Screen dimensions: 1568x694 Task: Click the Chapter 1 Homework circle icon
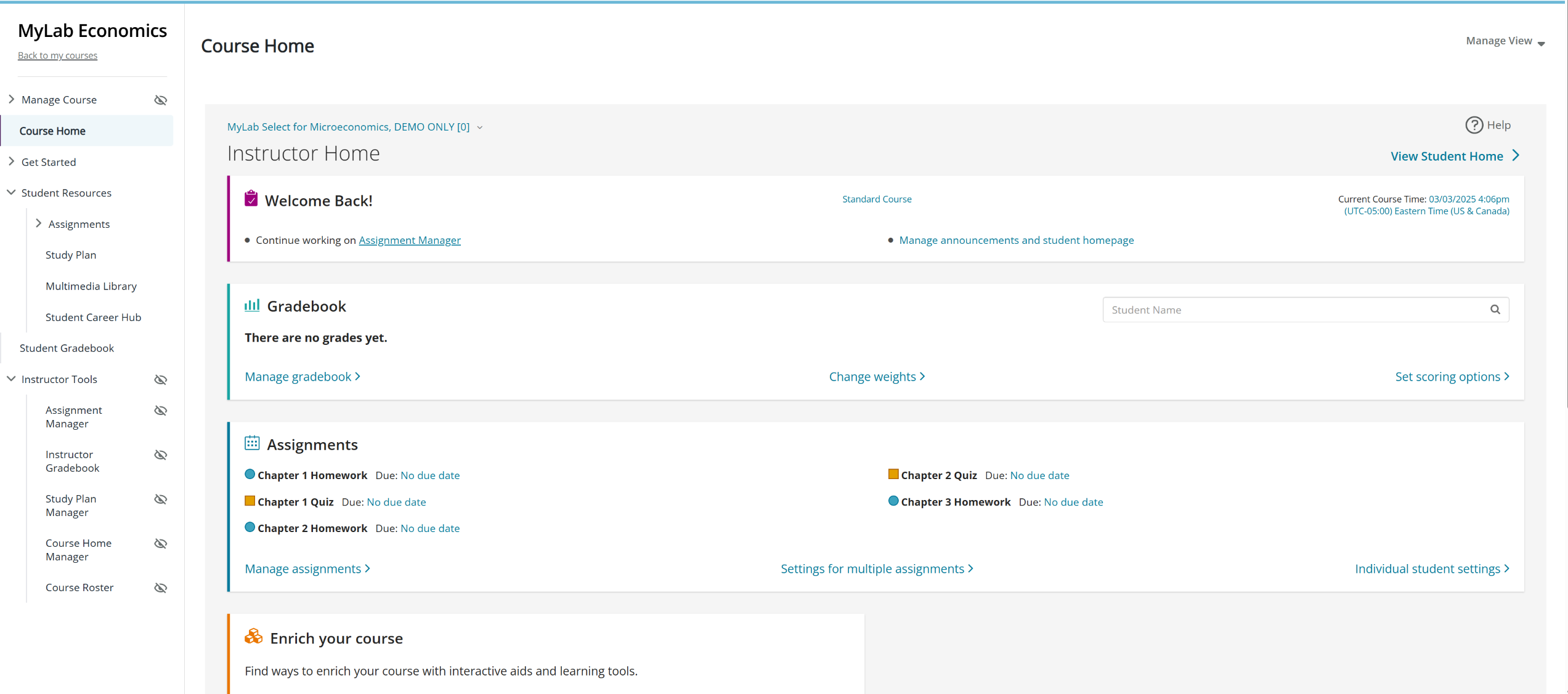[x=250, y=474]
